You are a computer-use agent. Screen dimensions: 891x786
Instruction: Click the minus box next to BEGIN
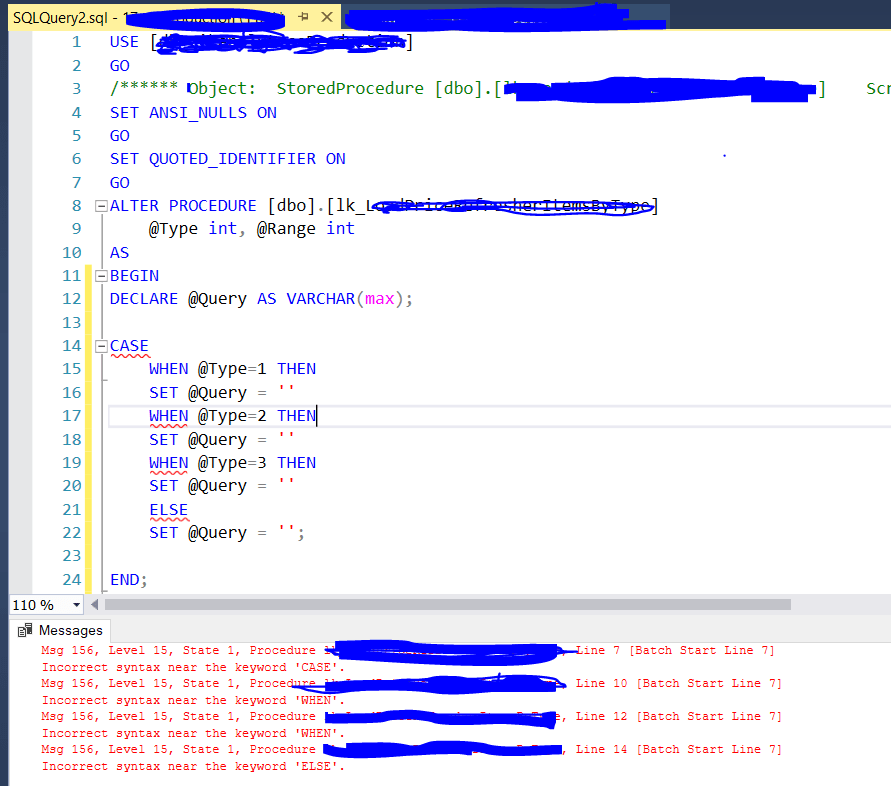104,275
